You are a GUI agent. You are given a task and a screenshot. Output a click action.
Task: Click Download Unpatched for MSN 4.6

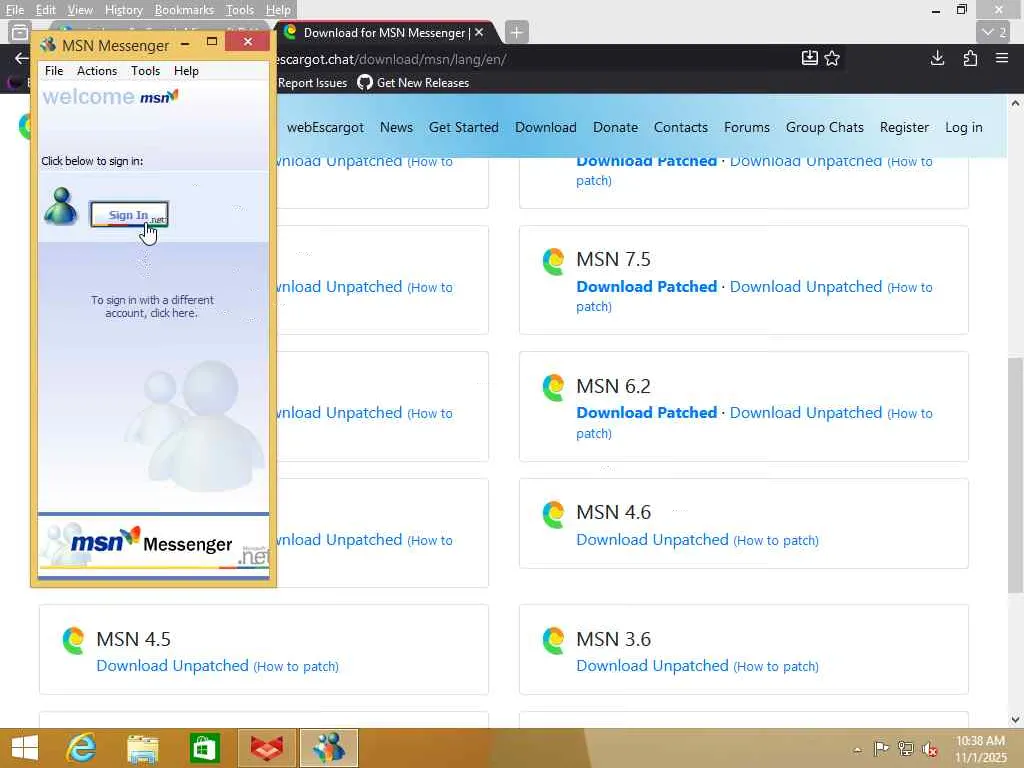(652, 539)
